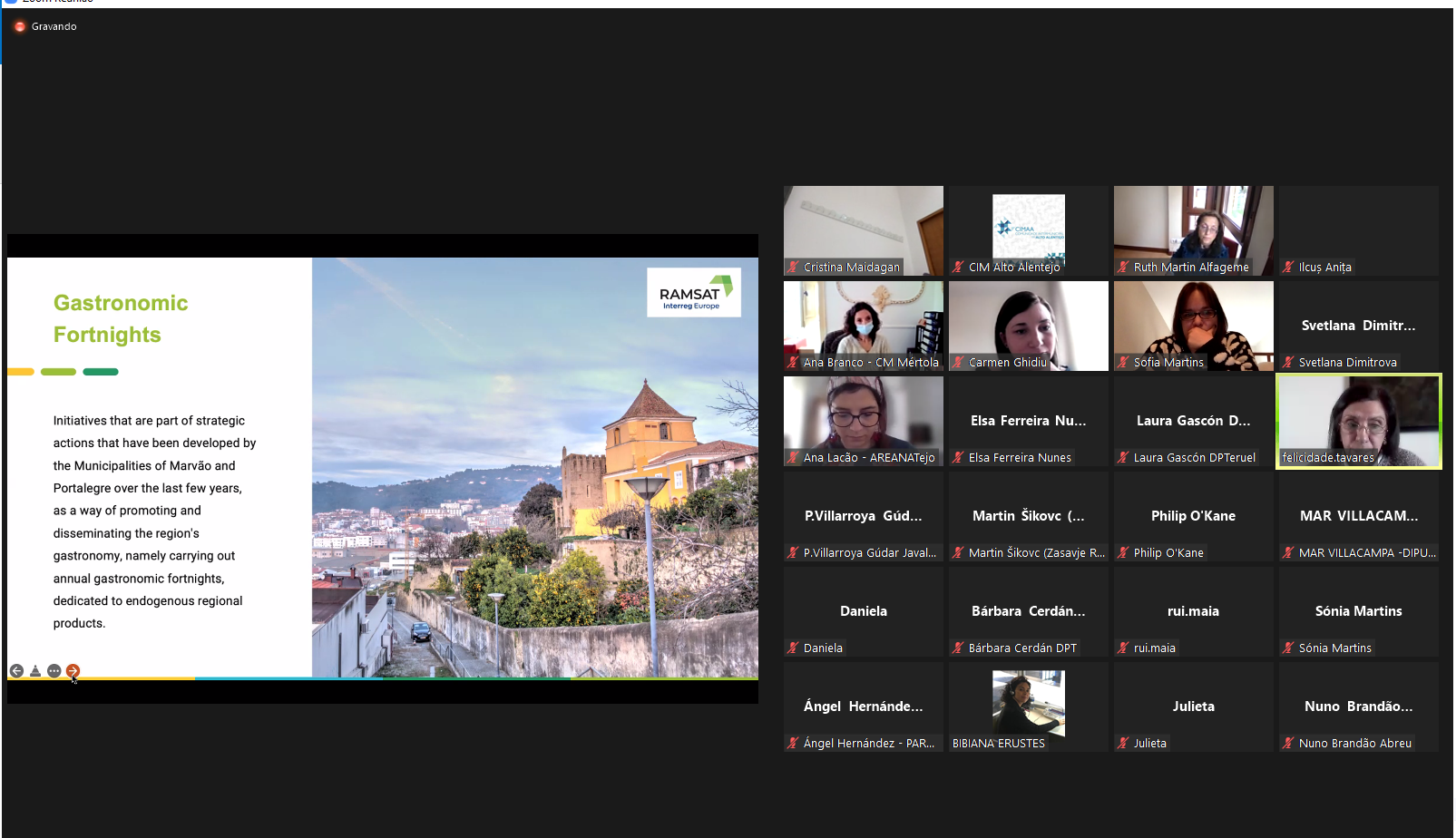Select Carmen Ghidiu's camera video

pyautogui.click(x=1029, y=326)
